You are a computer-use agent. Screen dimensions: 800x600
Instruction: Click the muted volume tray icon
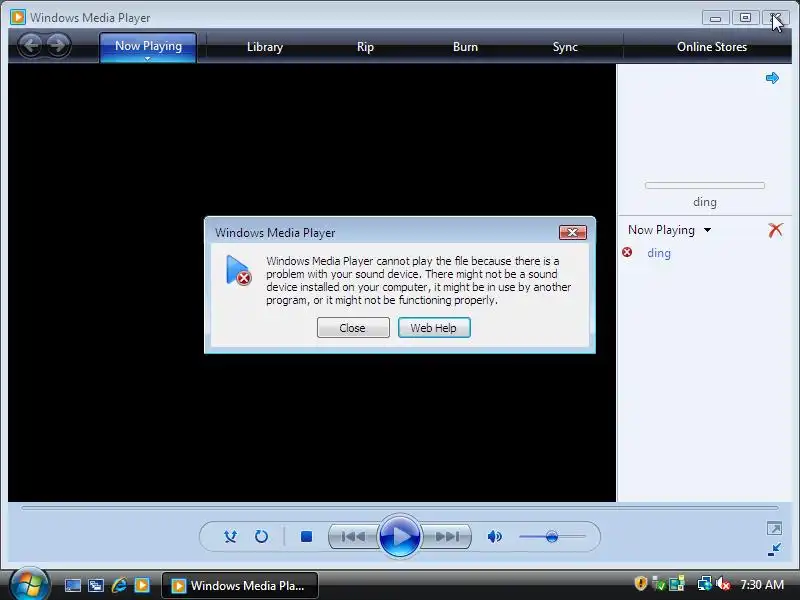723,584
